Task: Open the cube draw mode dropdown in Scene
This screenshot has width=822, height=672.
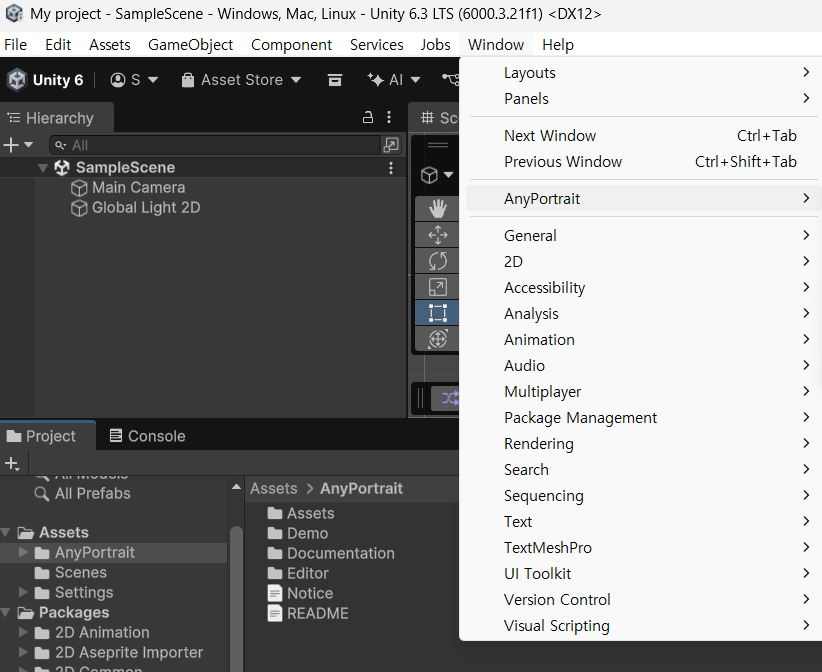Action: 437,175
